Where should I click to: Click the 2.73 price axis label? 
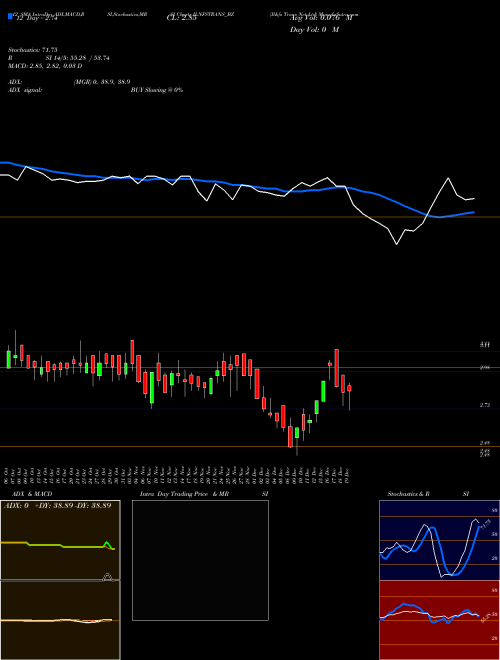[x=485, y=405]
